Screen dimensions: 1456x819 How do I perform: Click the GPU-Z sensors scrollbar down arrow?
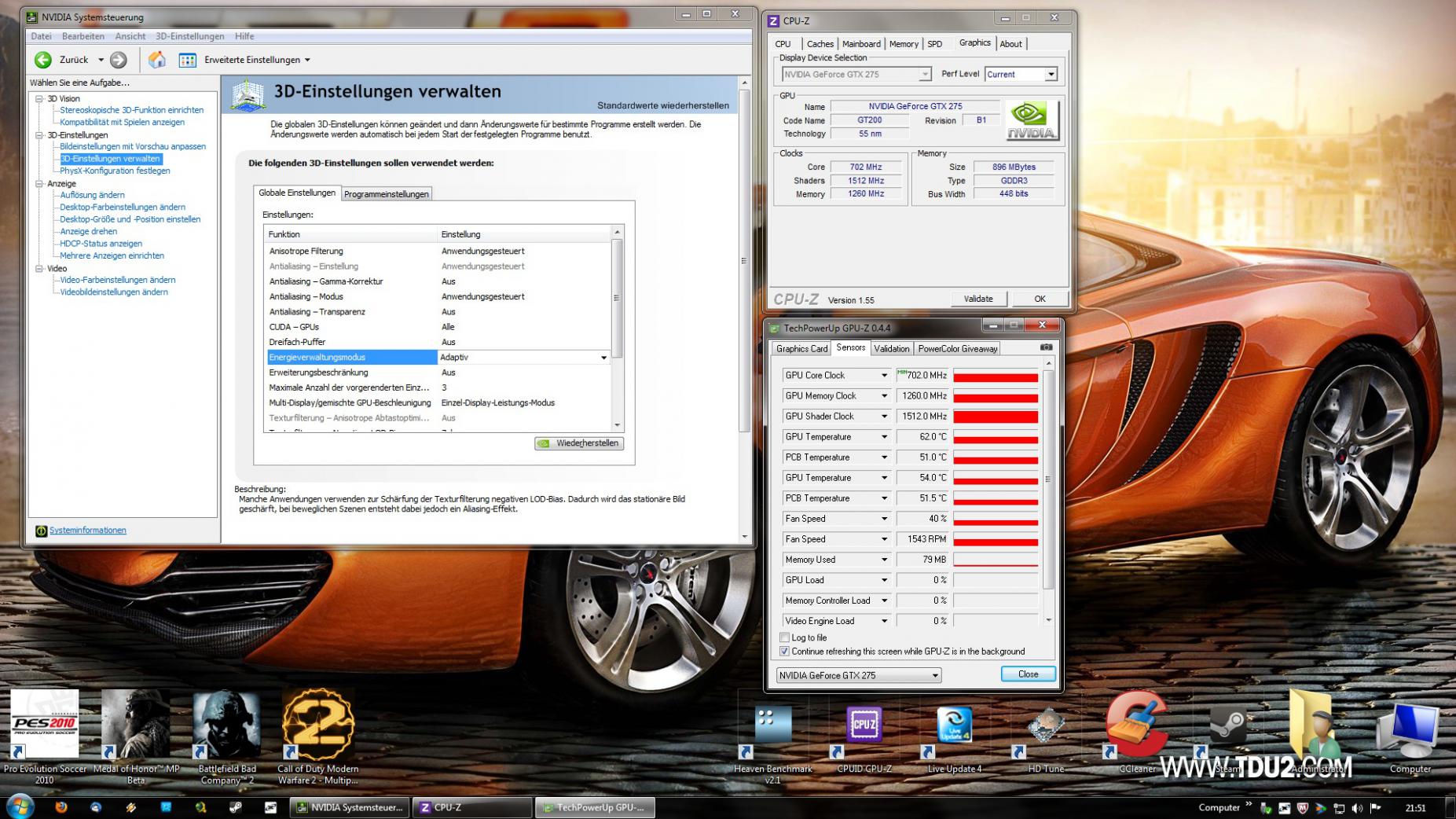[x=1048, y=620]
